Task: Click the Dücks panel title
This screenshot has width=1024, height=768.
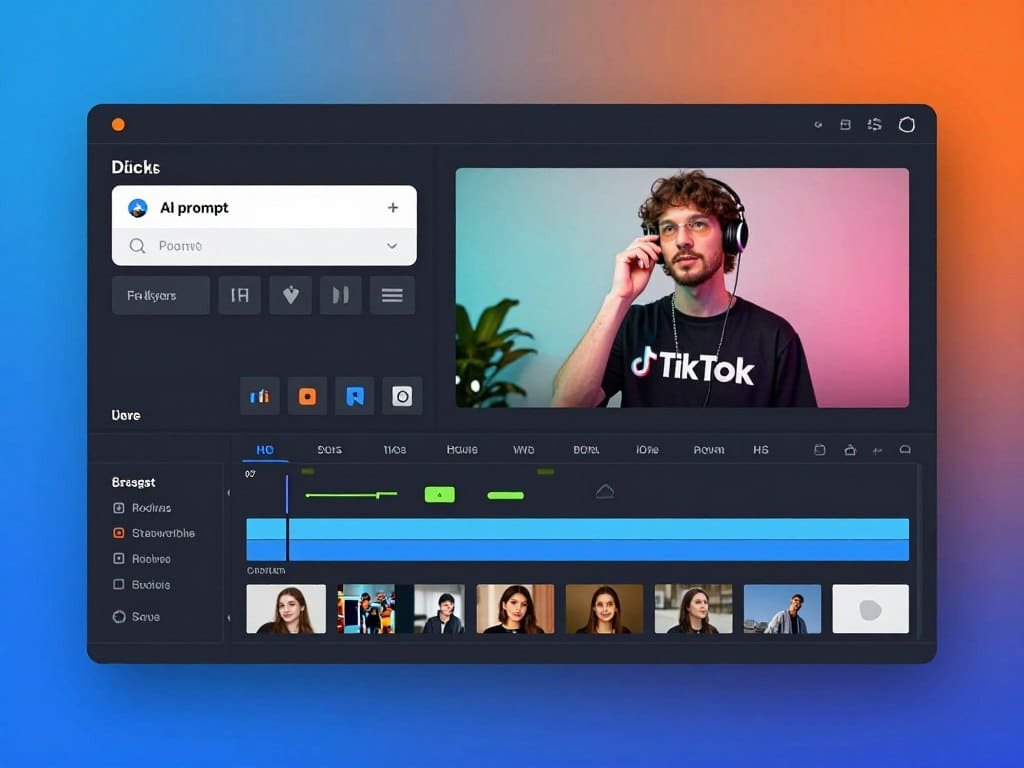Action: point(136,168)
